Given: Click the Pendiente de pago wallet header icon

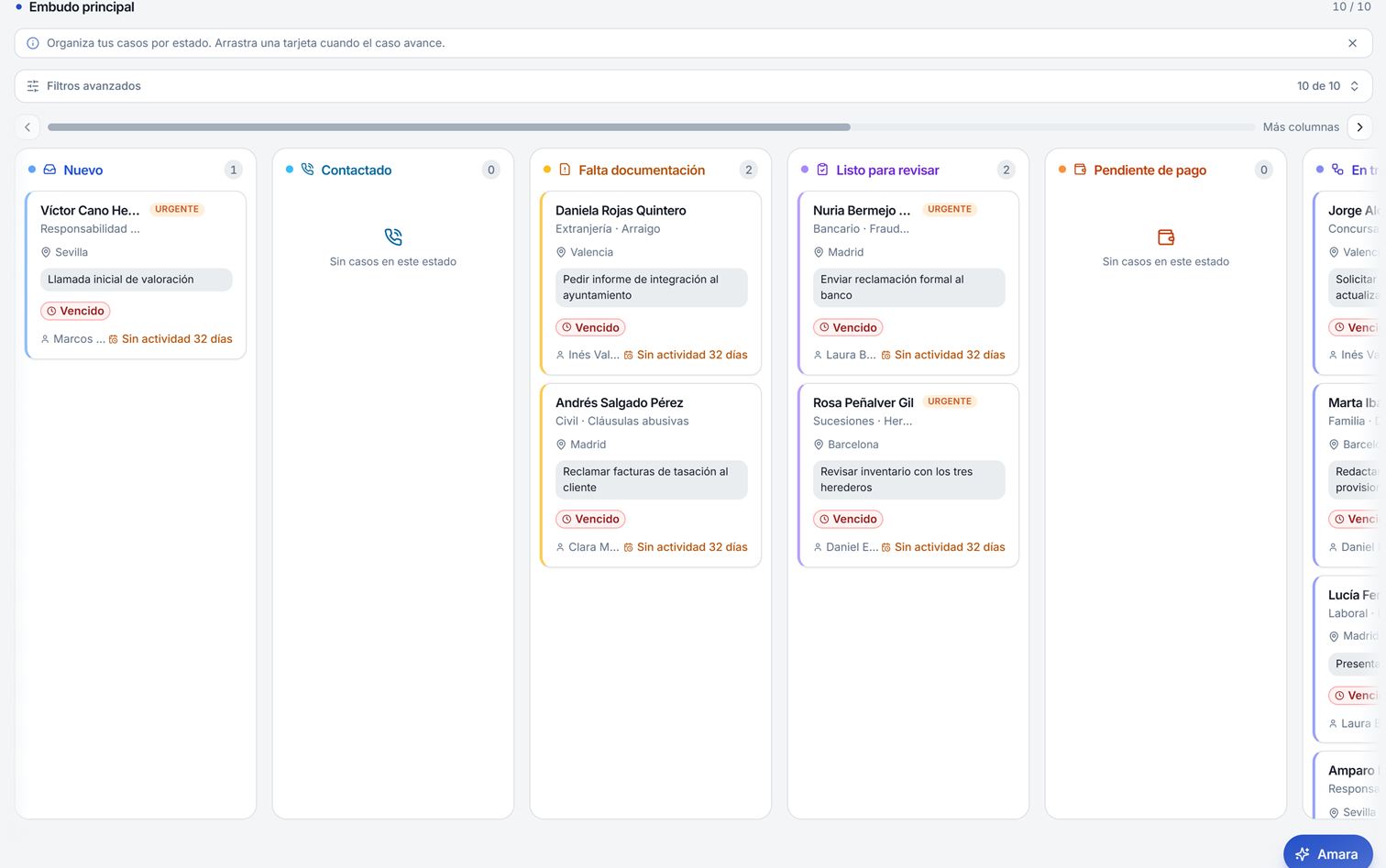Looking at the screenshot, I should [x=1080, y=170].
